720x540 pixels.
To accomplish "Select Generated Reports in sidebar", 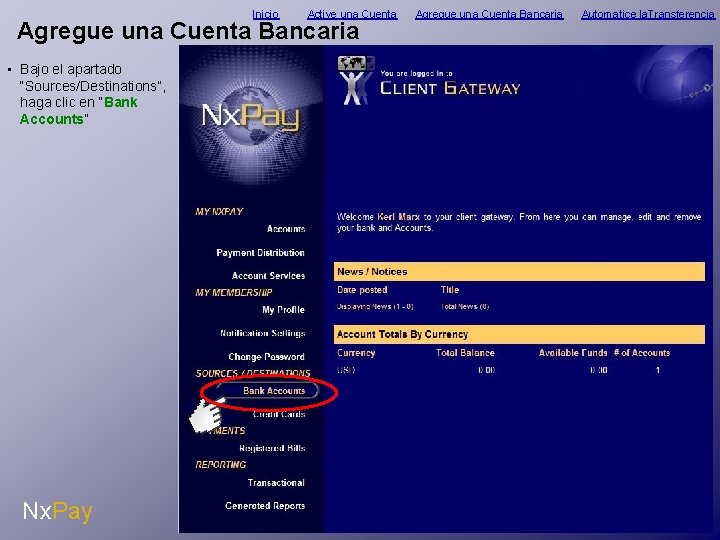I will coord(265,506).
